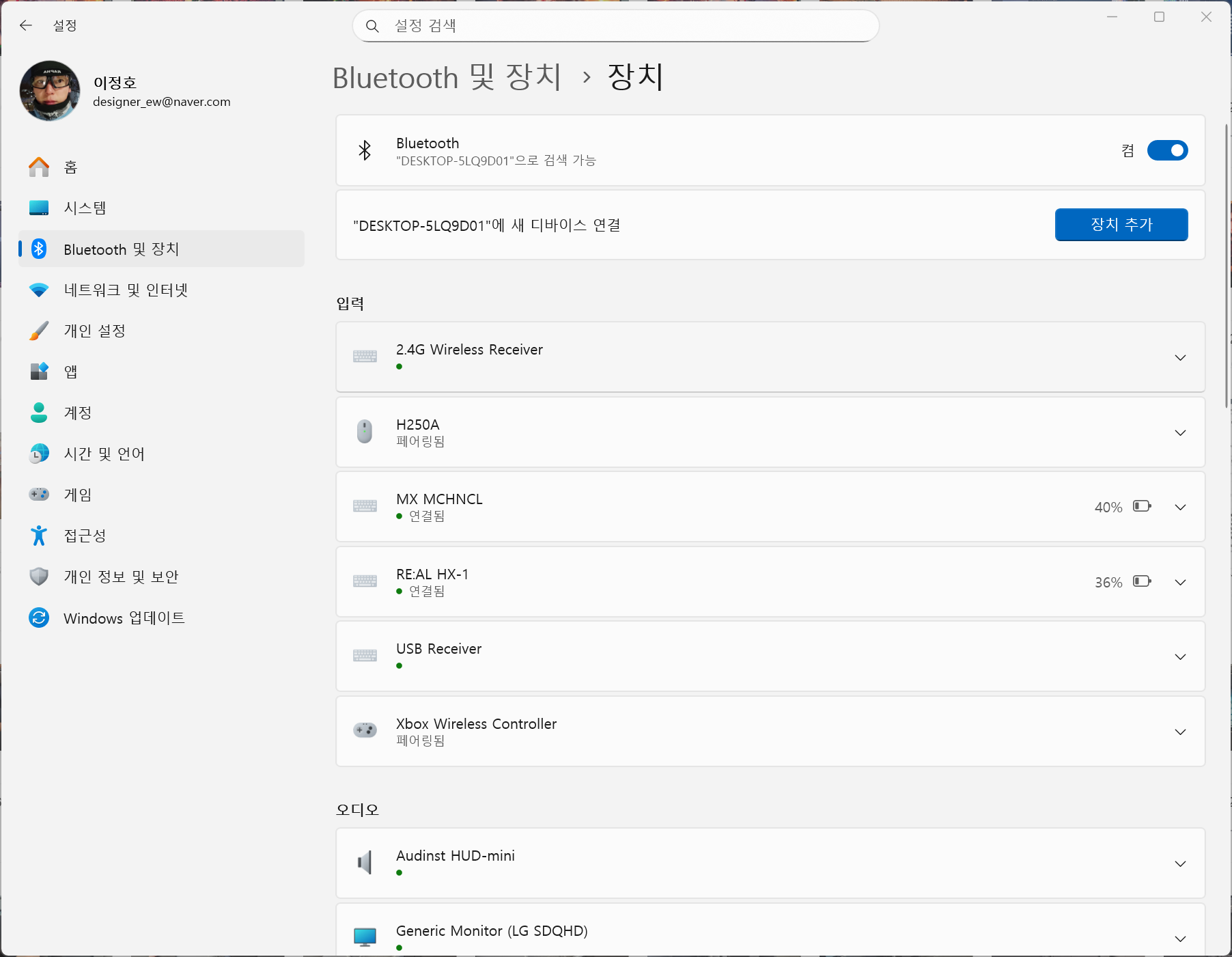Click the keyboard icon for MX MCHNCL
The width and height of the screenshot is (1232, 957).
(365, 506)
